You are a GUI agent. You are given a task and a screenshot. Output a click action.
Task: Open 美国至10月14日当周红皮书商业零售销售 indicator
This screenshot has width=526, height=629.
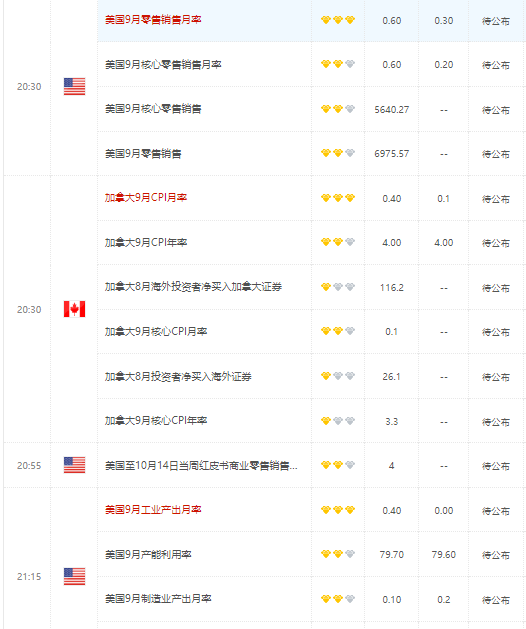point(201,466)
